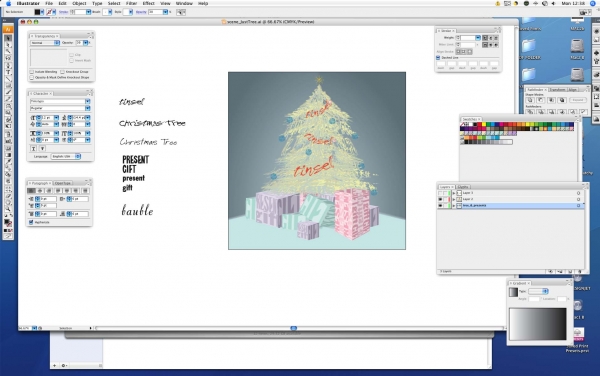
Task: Click the 'bauble' text on canvas
Action: point(137,210)
